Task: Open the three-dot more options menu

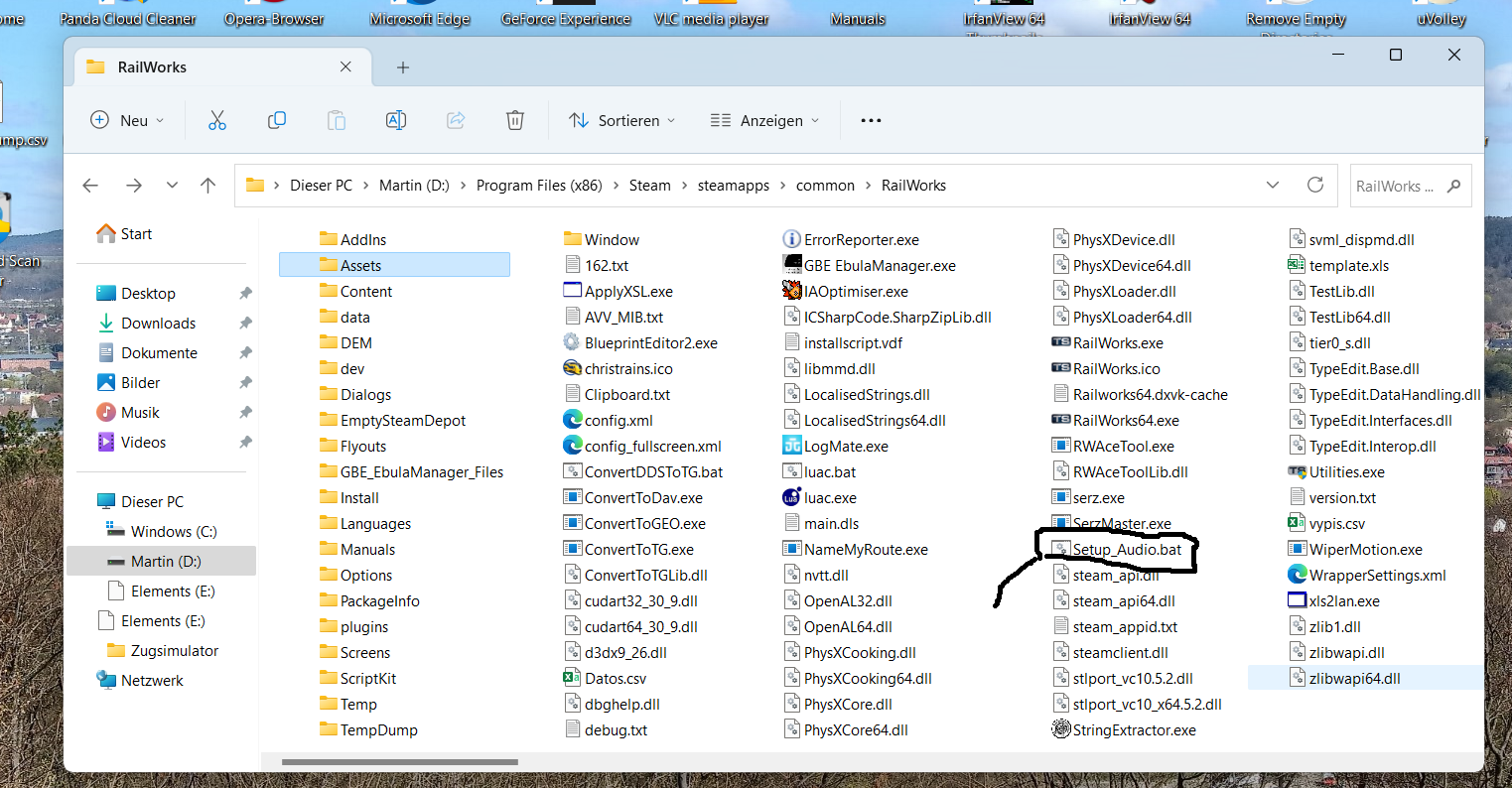Action: 871,120
